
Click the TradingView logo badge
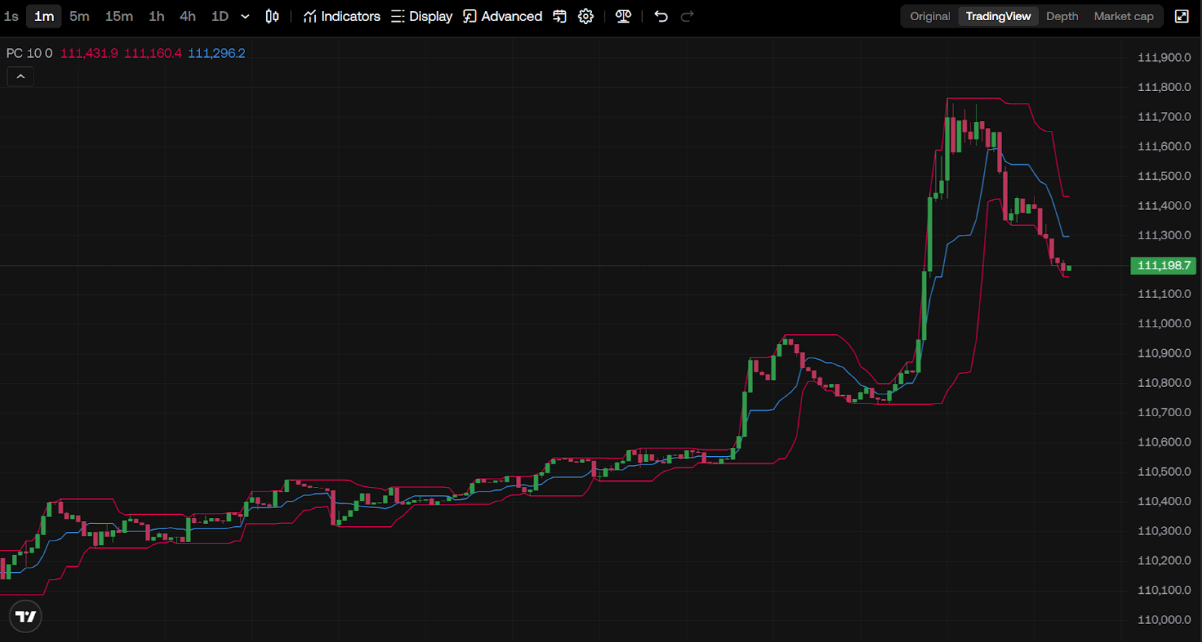(26, 616)
